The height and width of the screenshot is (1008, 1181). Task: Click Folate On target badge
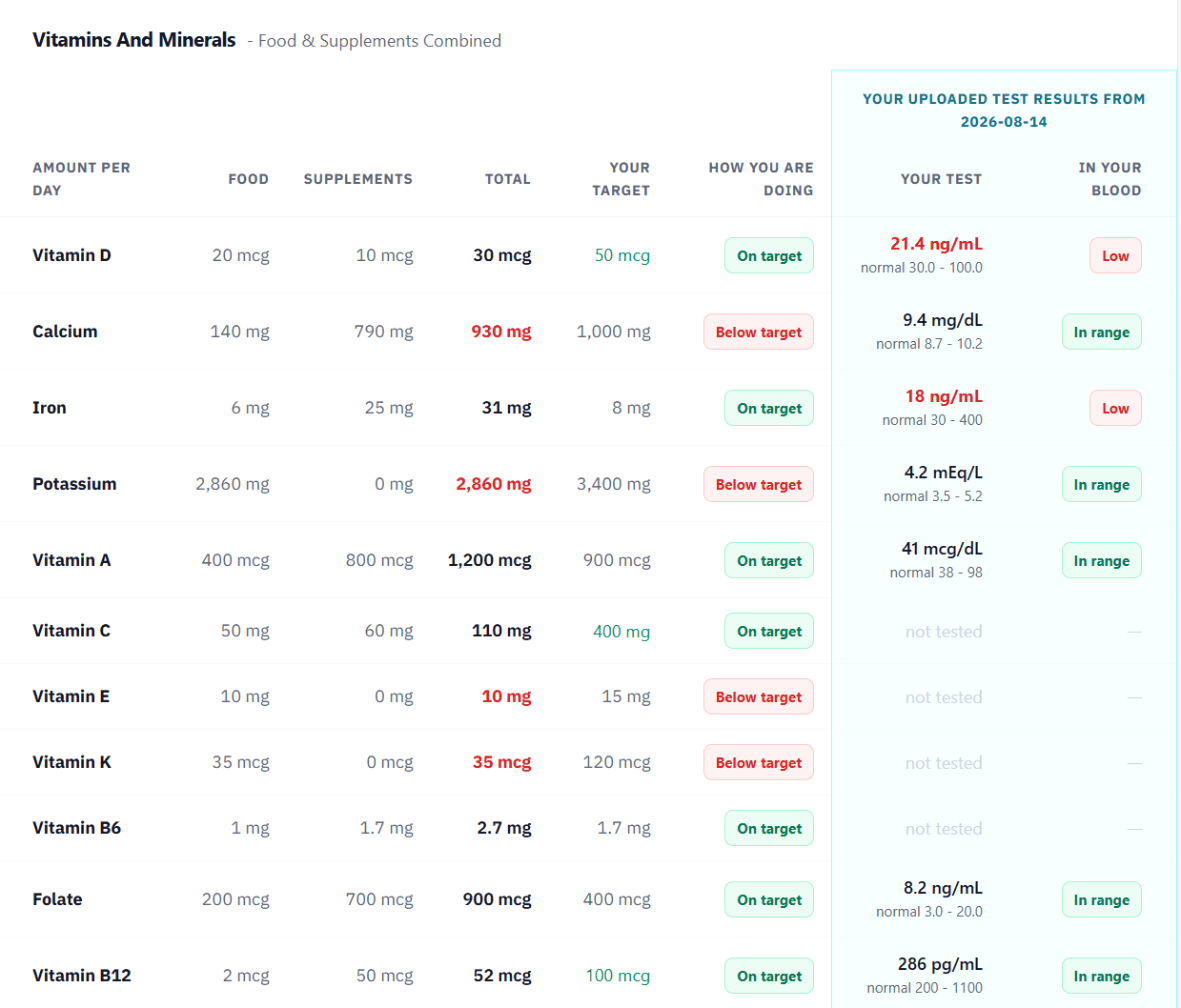coord(769,900)
